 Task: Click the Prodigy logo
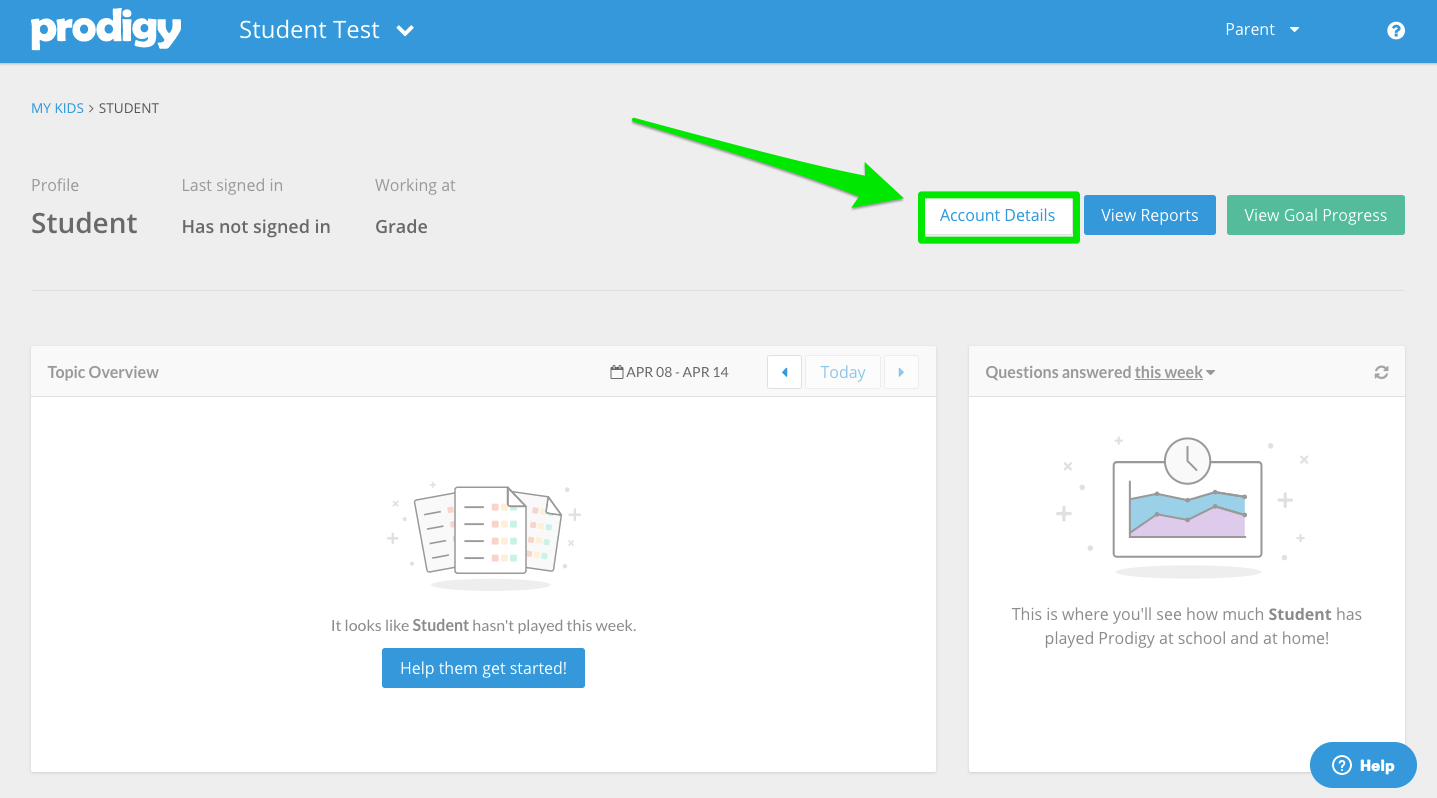tap(106, 30)
